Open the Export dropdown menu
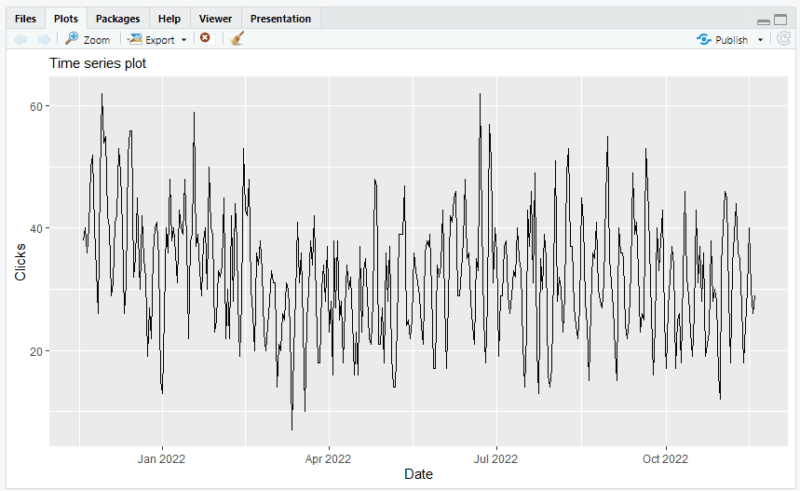The image size is (800, 491). tap(157, 39)
